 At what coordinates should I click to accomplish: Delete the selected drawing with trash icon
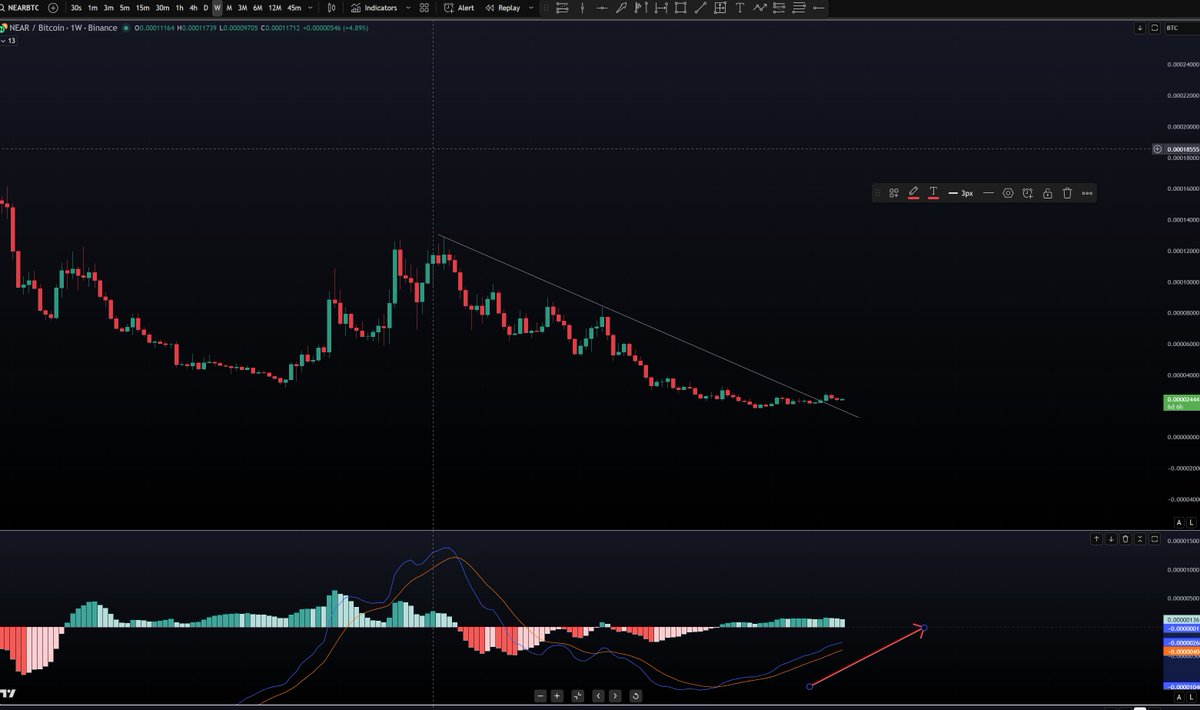coord(1067,193)
